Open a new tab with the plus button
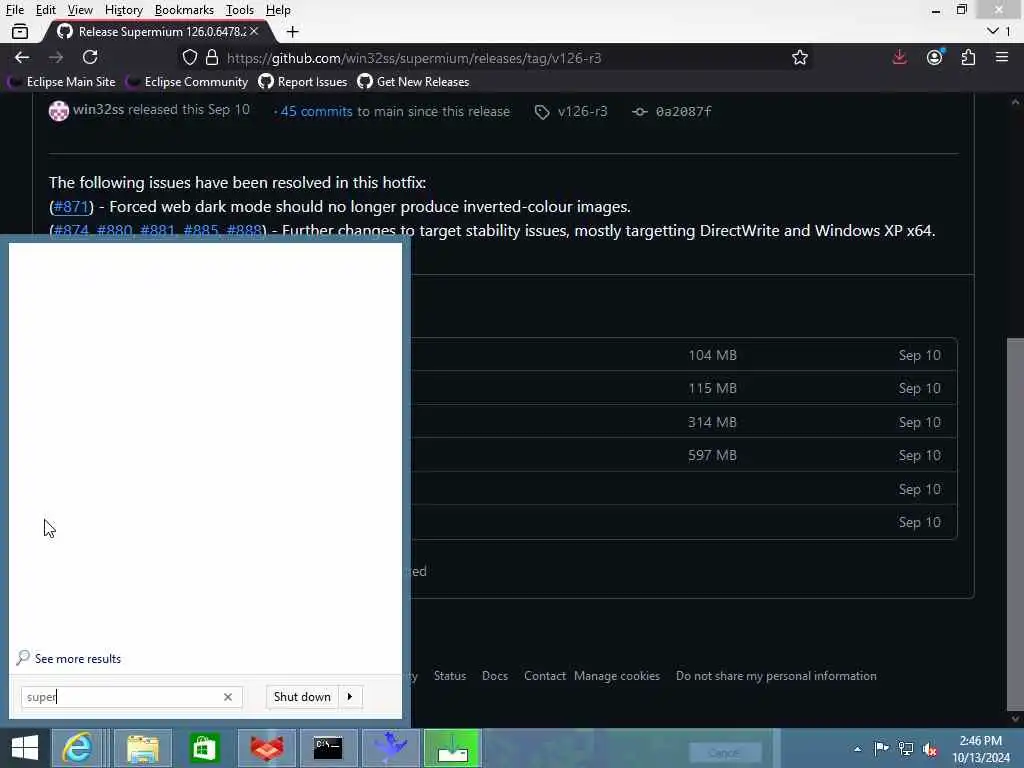This screenshot has width=1024, height=768. click(293, 31)
